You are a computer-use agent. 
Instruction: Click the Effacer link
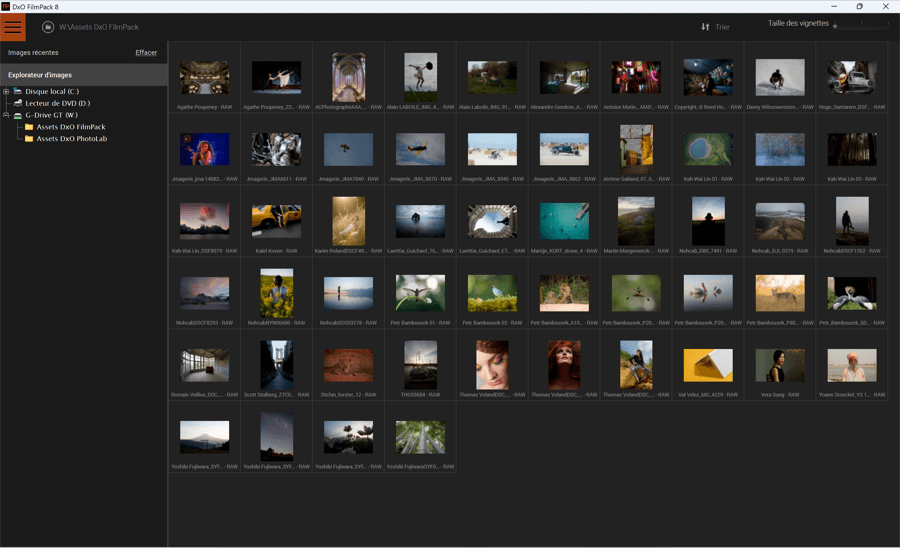click(146, 52)
